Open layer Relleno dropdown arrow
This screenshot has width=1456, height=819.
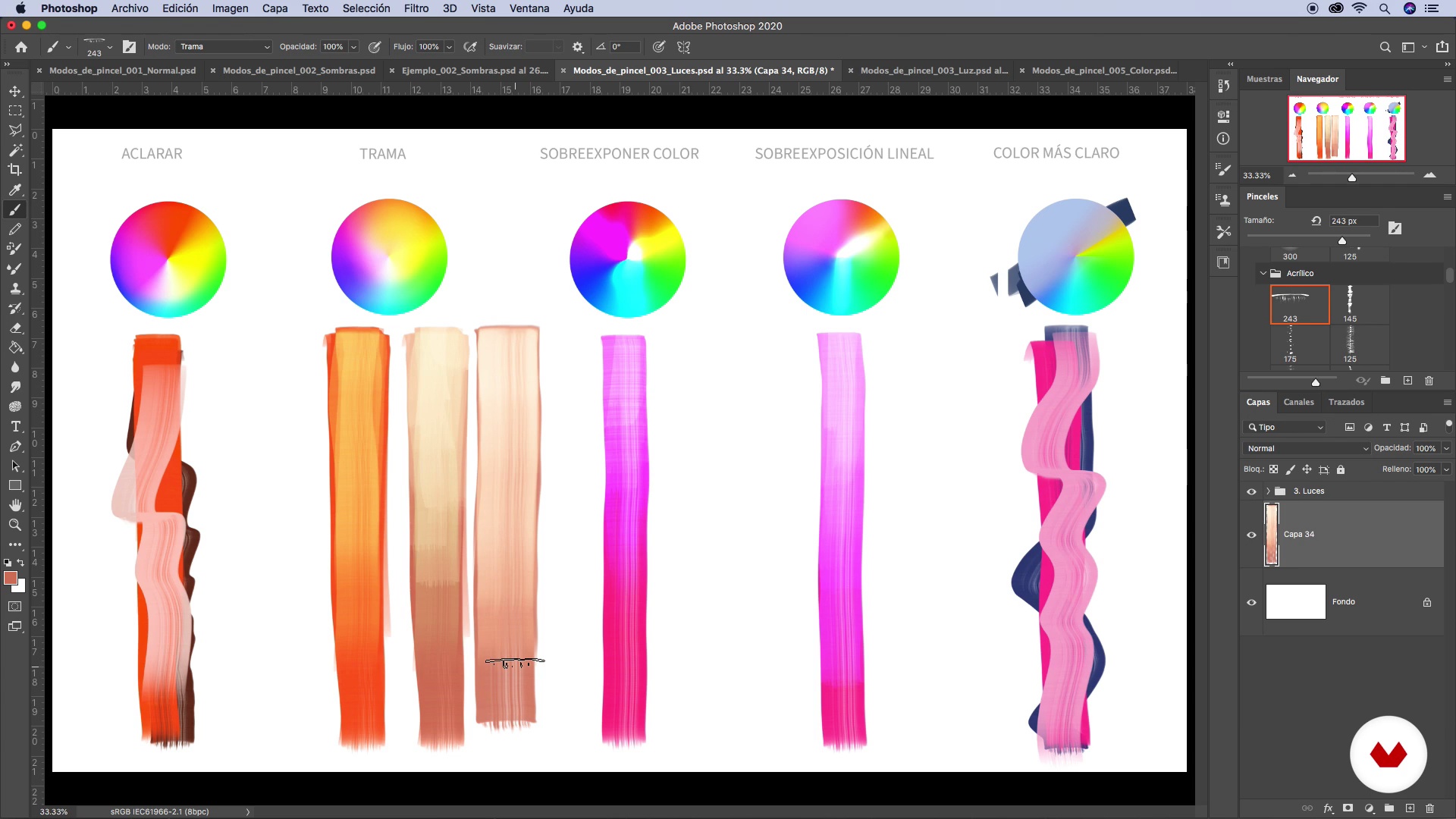pos(1446,469)
